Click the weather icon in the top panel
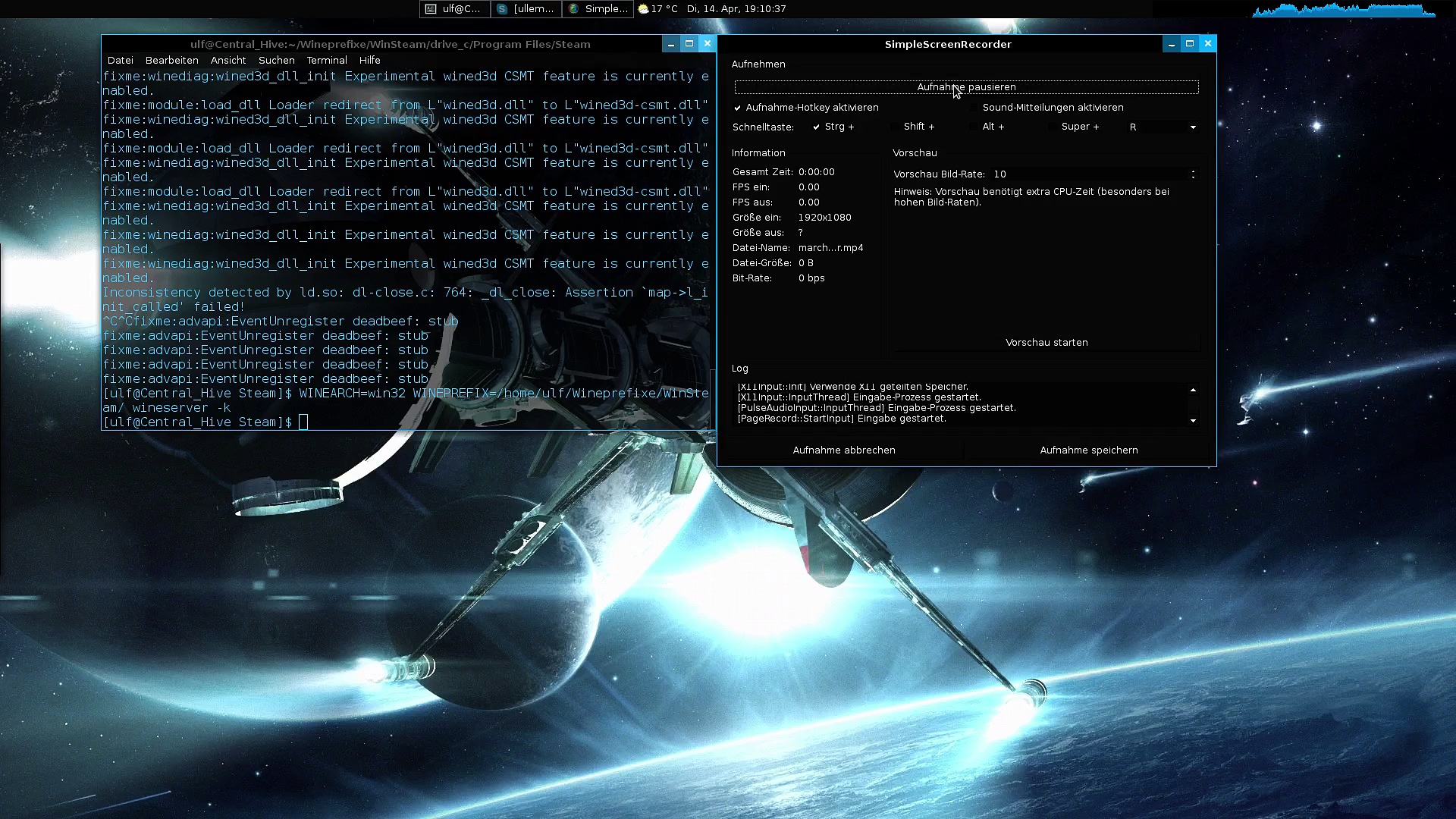This screenshot has width=1456, height=819. [643, 9]
